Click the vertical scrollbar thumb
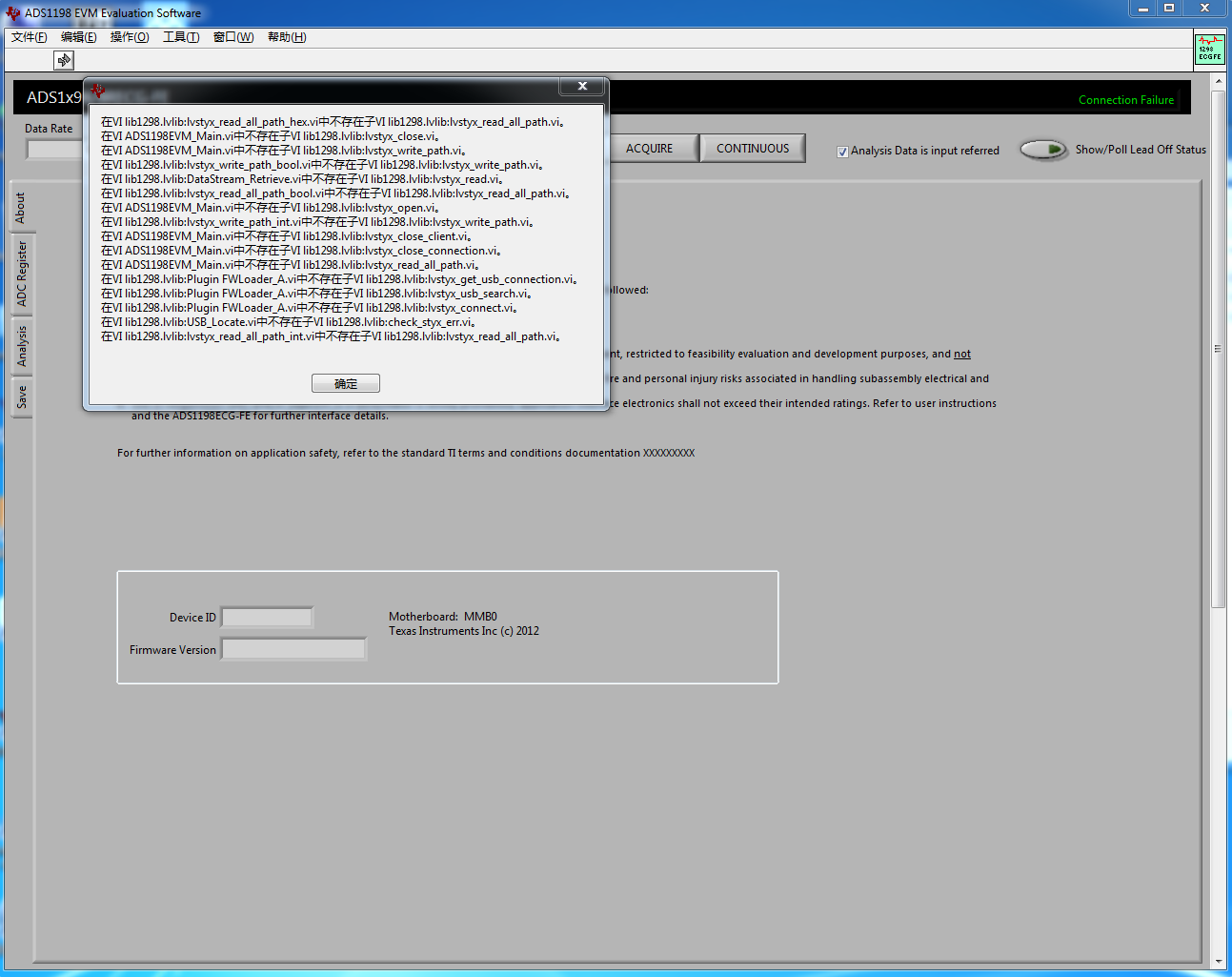The width and height of the screenshot is (1232, 977). pyautogui.click(x=1219, y=349)
